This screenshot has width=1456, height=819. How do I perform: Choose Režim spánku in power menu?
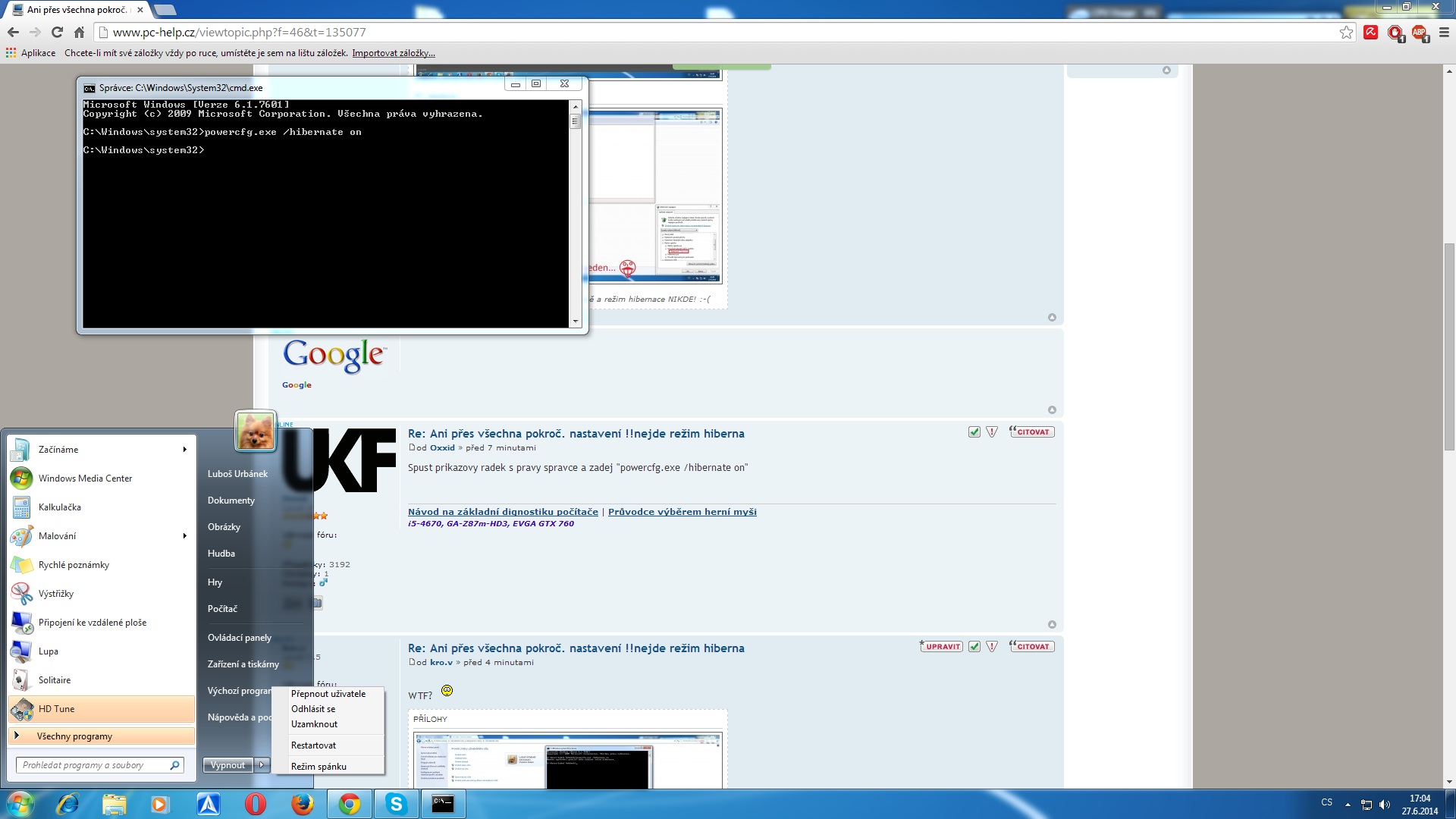pos(318,767)
